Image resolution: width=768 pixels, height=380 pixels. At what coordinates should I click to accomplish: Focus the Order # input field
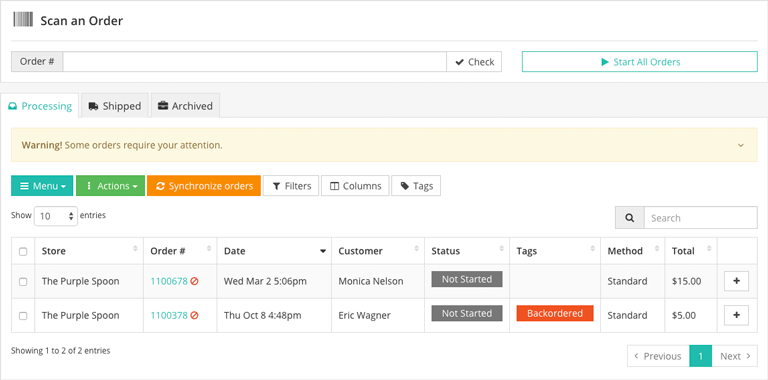tap(255, 62)
